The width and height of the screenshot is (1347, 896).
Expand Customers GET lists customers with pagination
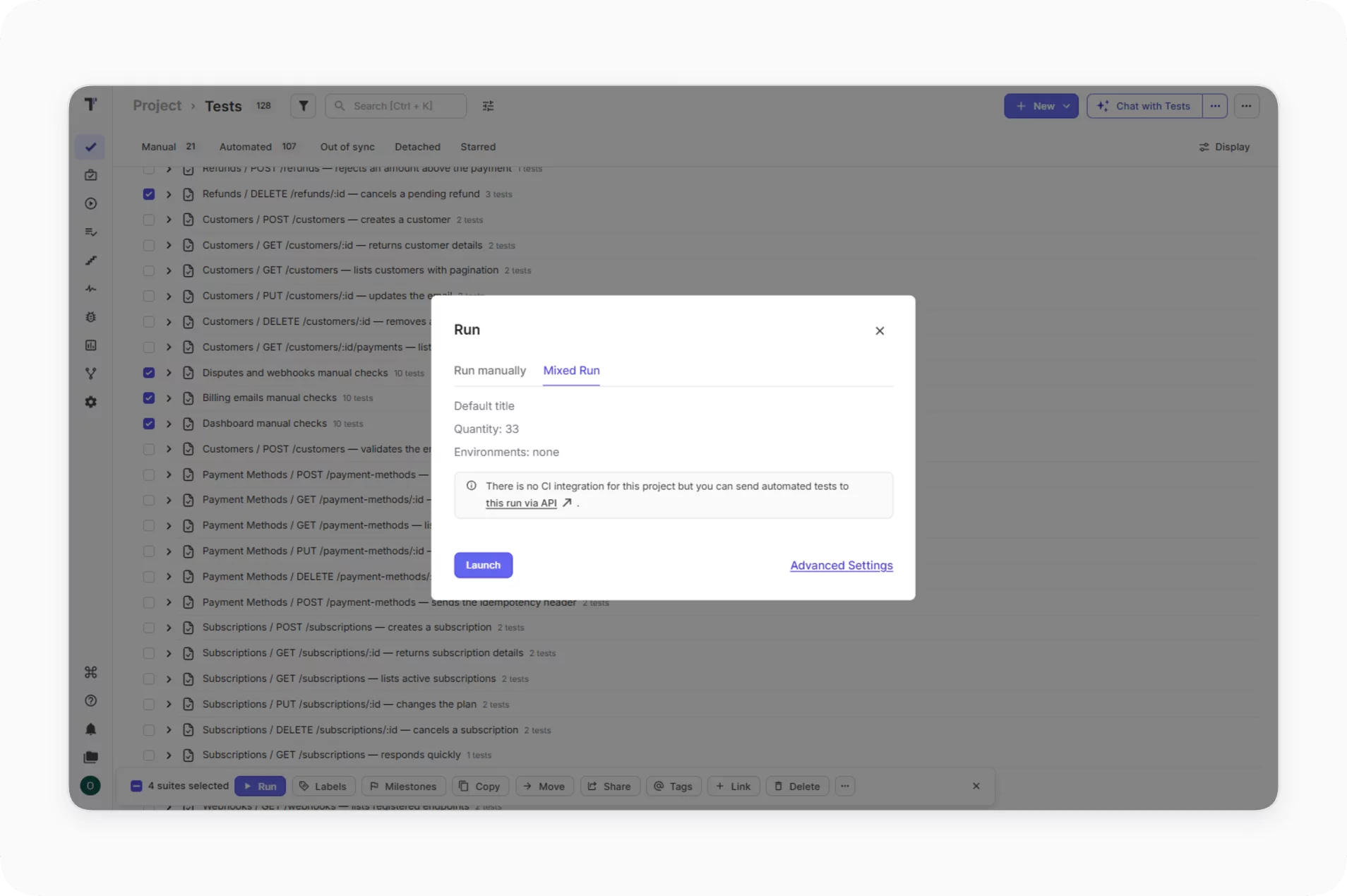click(169, 270)
